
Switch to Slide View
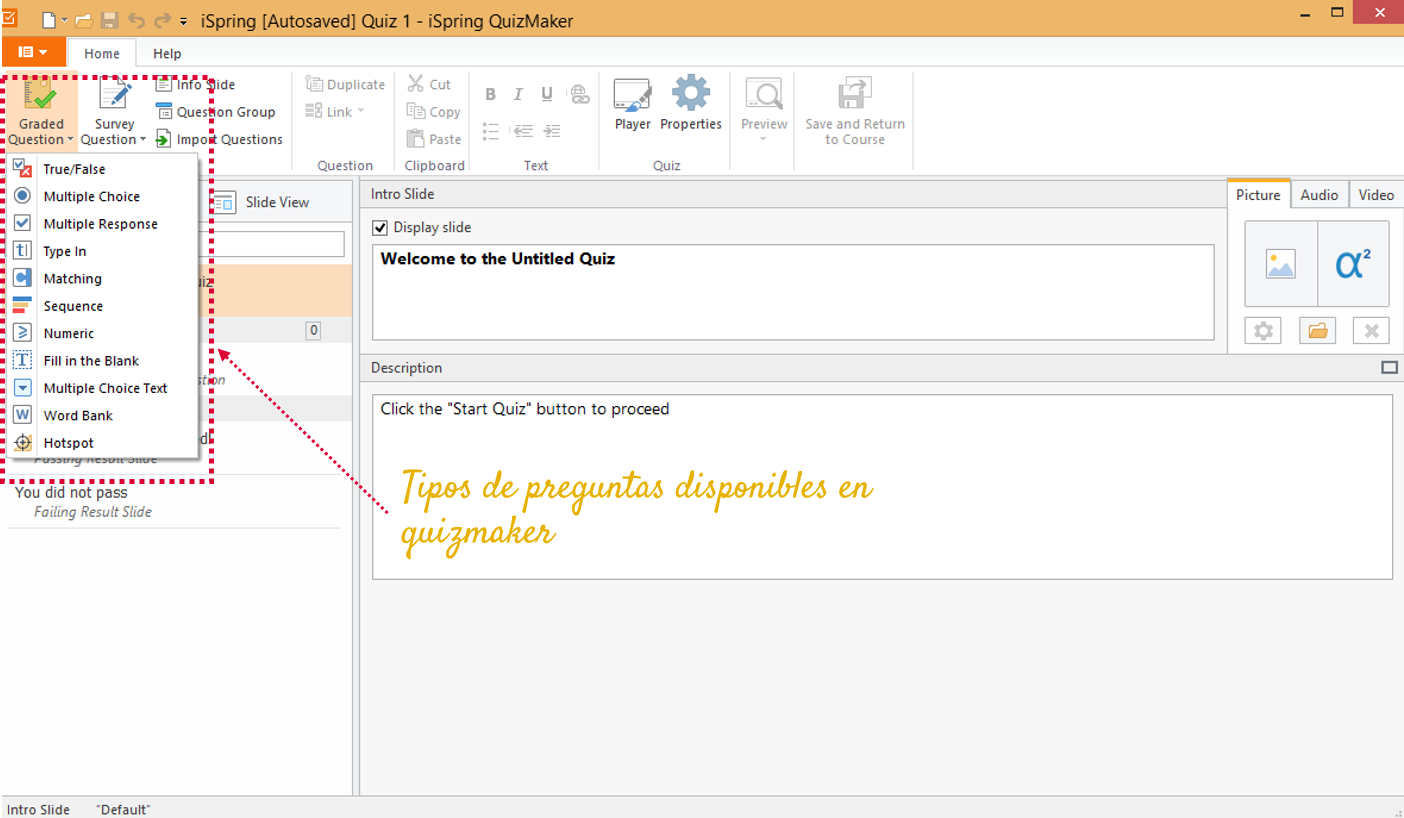[263, 202]
